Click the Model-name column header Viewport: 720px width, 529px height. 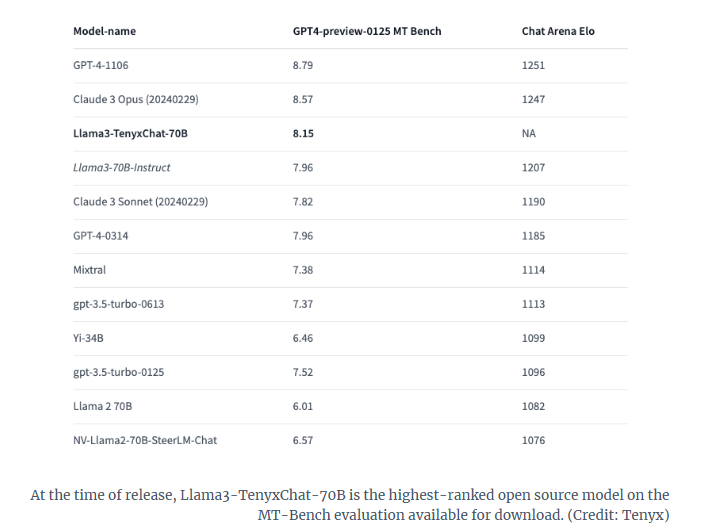pyautogui.click(x=104, y=31)
